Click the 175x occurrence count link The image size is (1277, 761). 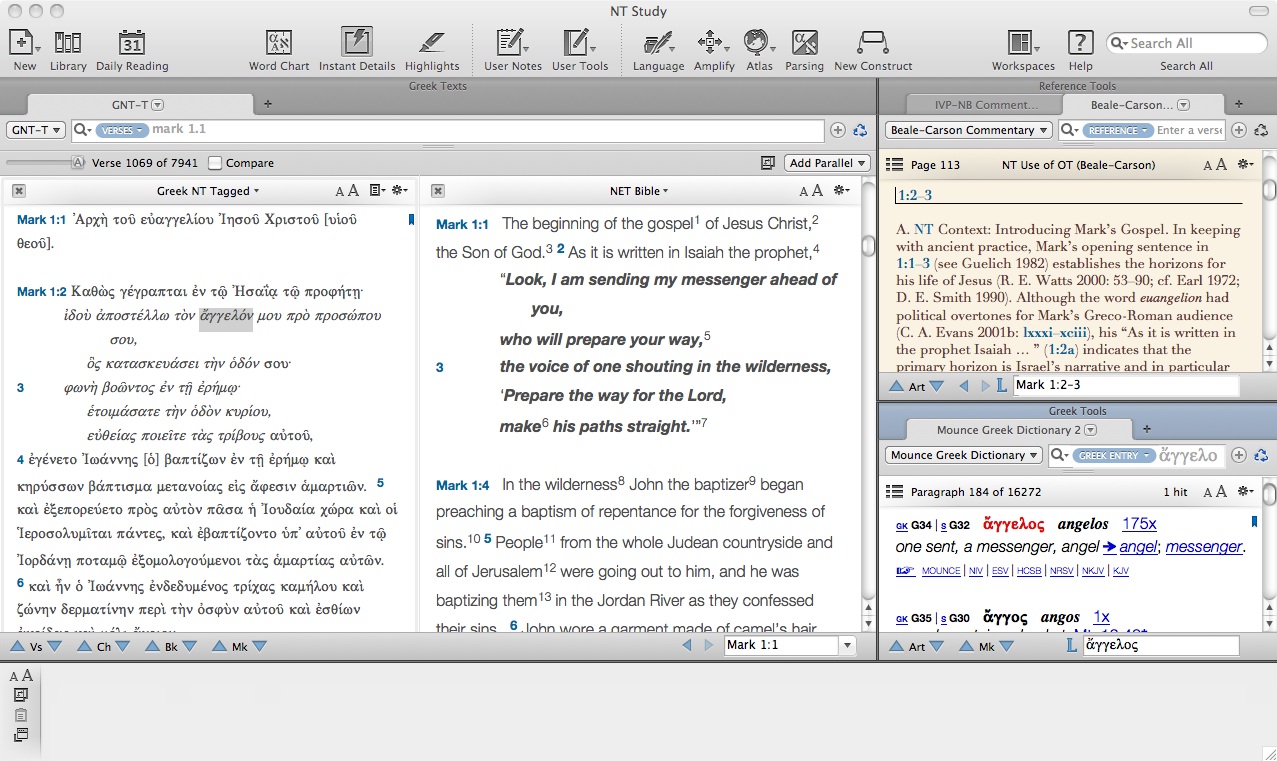click(x=1139, y=524)
